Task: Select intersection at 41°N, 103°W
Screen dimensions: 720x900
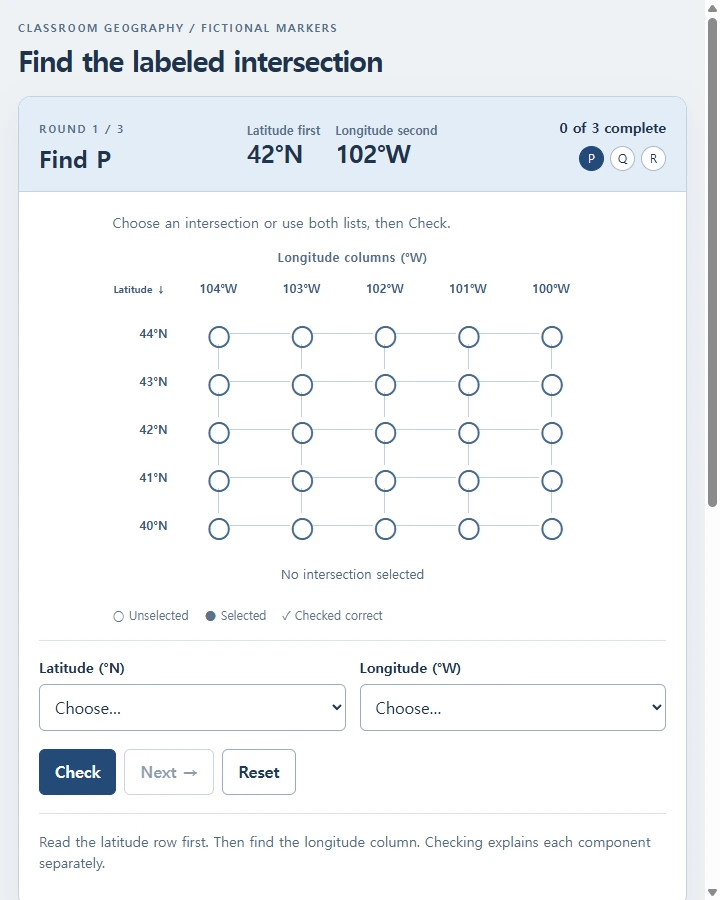Action: [302, 481]
